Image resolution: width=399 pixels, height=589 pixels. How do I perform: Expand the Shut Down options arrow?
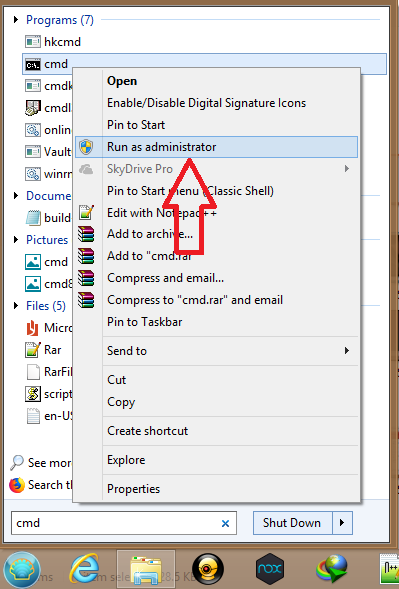342,523
